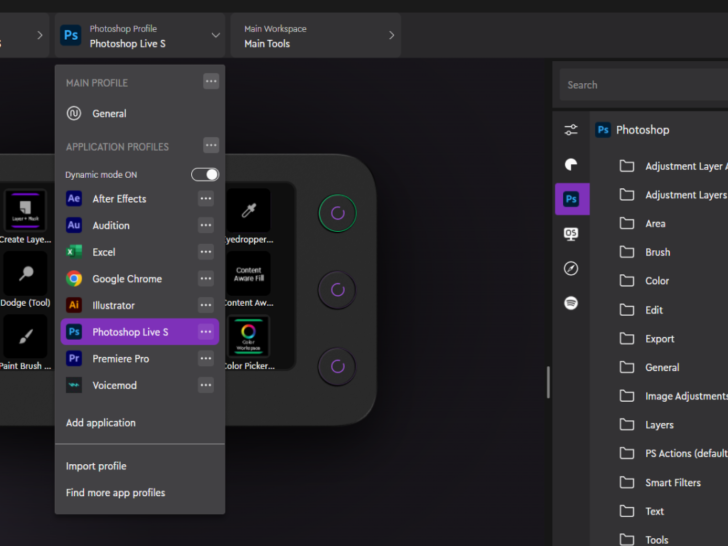Open the OS actions sidebar icon
The image size is (728, 546).
[571, 234]
